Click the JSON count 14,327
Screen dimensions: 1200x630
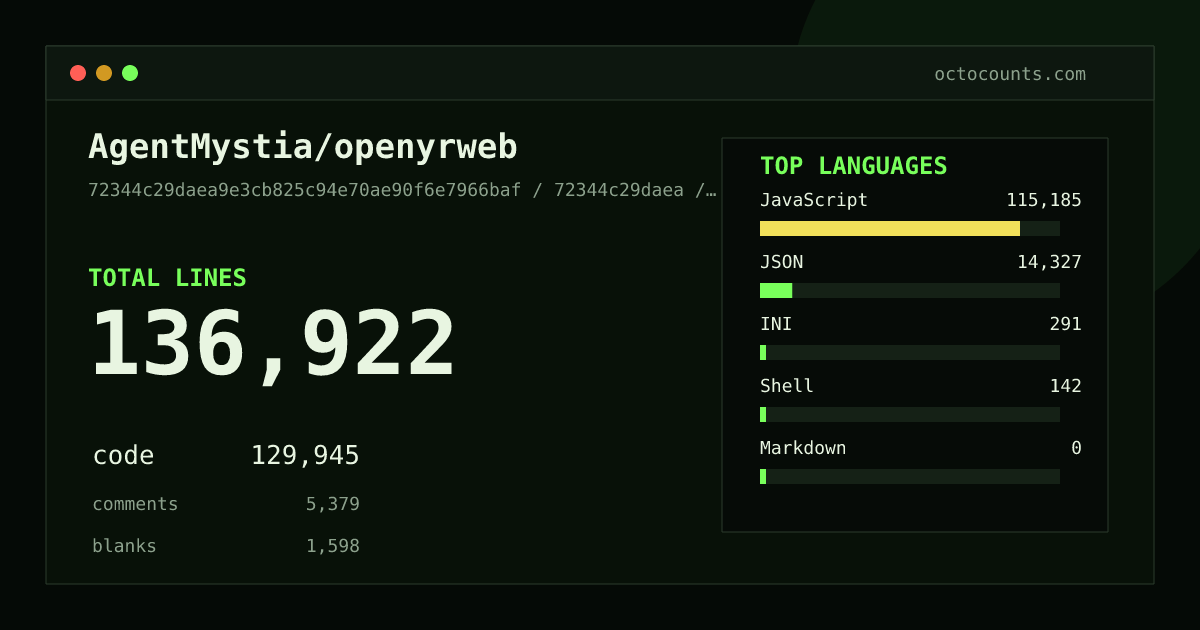point(1049,262)
